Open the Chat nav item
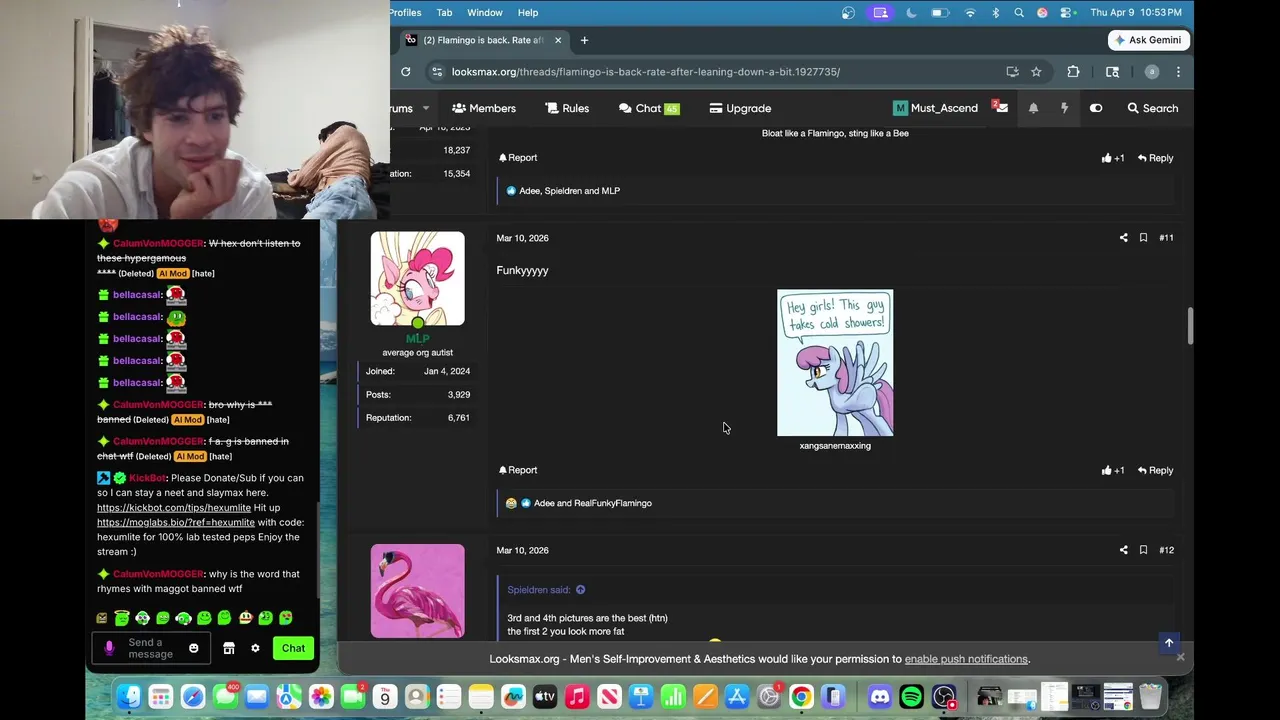1280x720 pixels. [649, 108]
